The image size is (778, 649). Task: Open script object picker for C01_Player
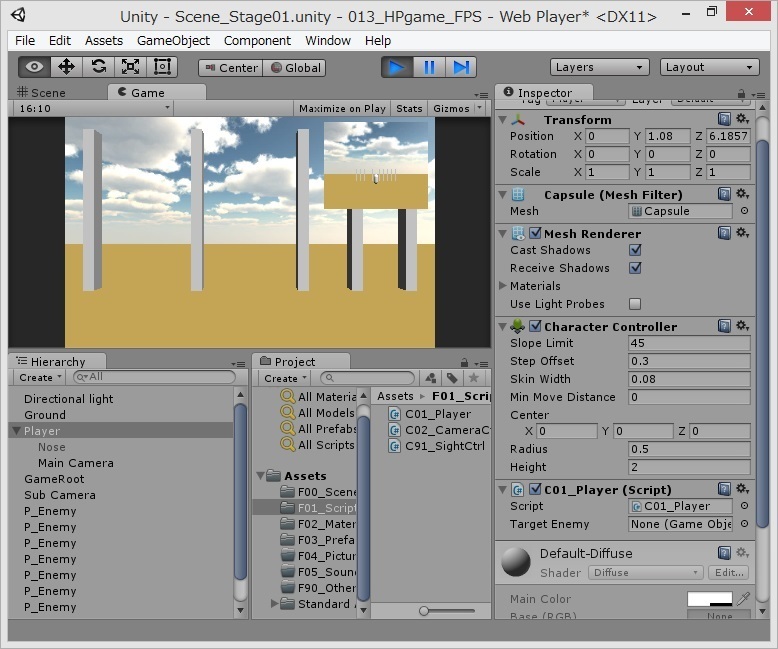coord(744,506)
